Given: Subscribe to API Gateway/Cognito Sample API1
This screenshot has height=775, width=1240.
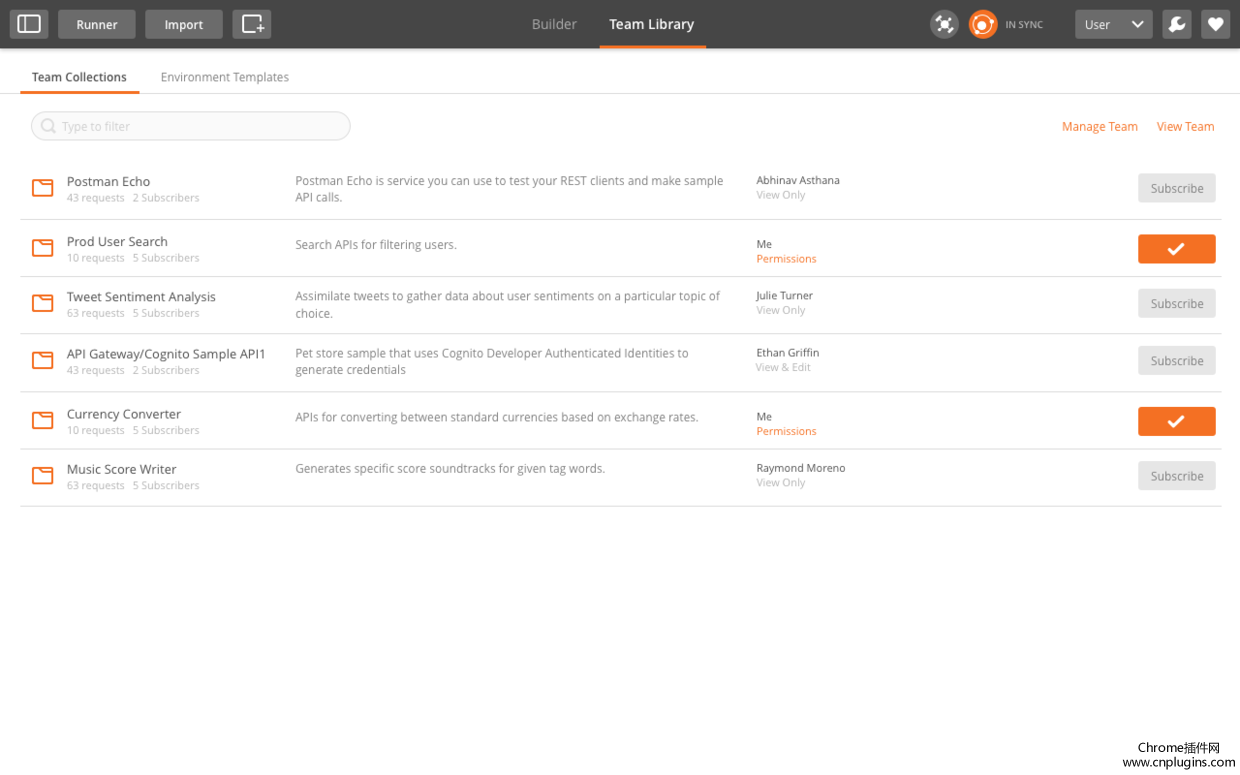Looking at the screenshot, I should tap(1176, 360).
